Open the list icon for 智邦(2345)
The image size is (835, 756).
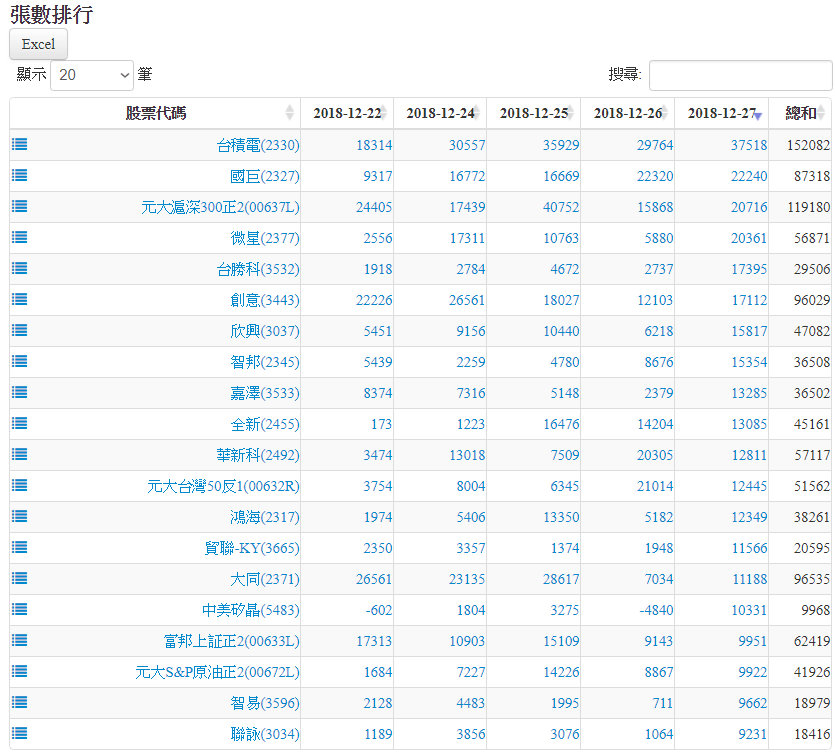click(19, 361)
